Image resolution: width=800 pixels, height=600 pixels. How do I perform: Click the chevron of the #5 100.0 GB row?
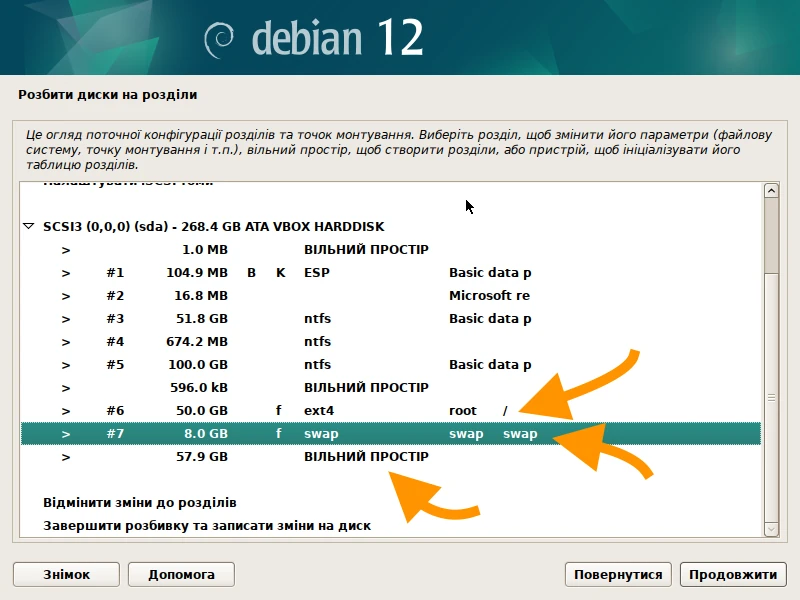coord(66,365)
